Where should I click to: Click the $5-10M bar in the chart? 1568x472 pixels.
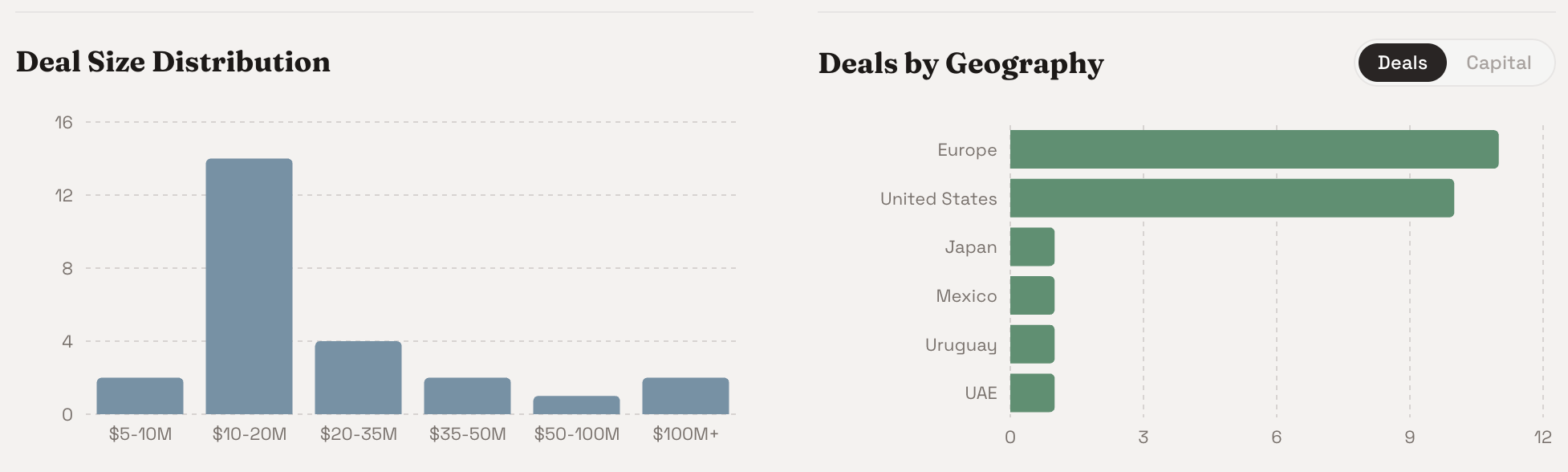pos(140,396)
